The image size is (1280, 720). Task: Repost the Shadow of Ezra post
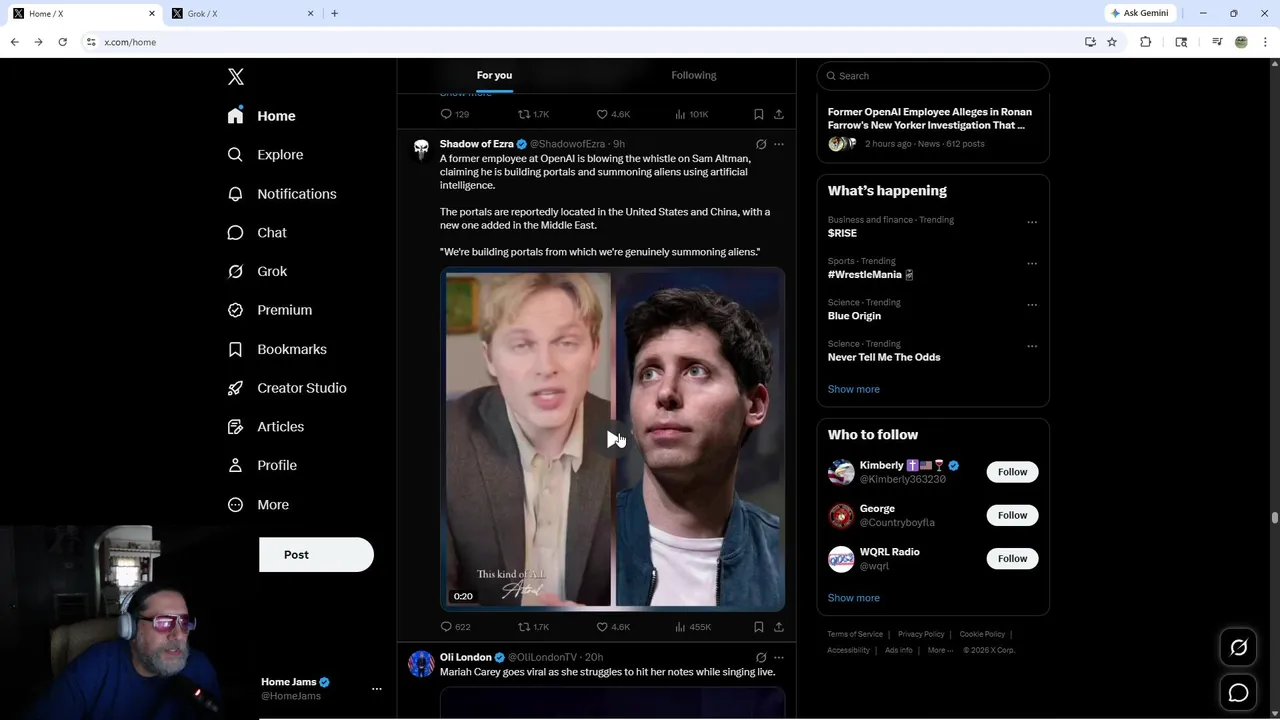point(533,627)
